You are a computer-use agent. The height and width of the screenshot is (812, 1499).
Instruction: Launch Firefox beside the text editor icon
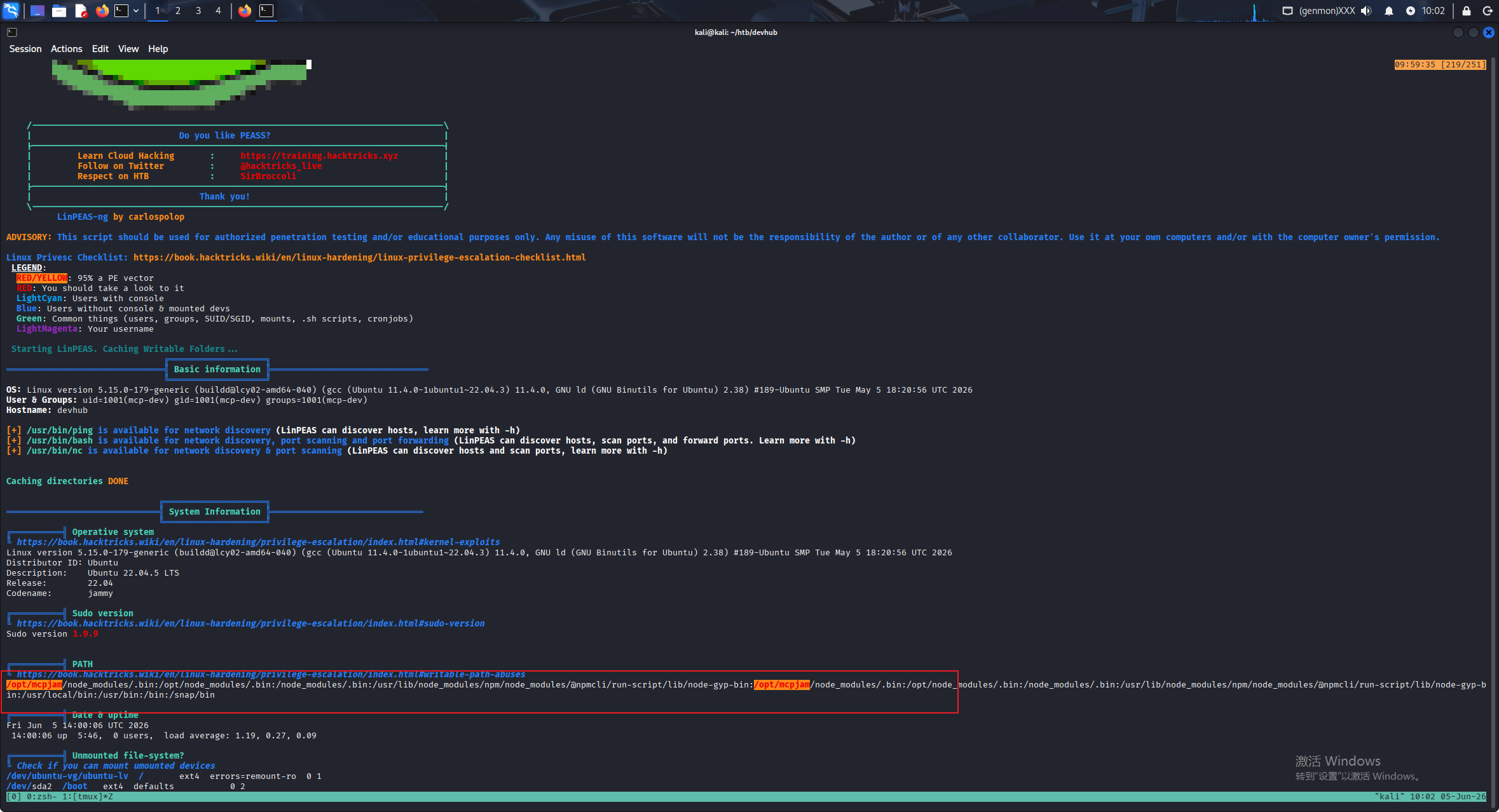click(x=102, y=11)
